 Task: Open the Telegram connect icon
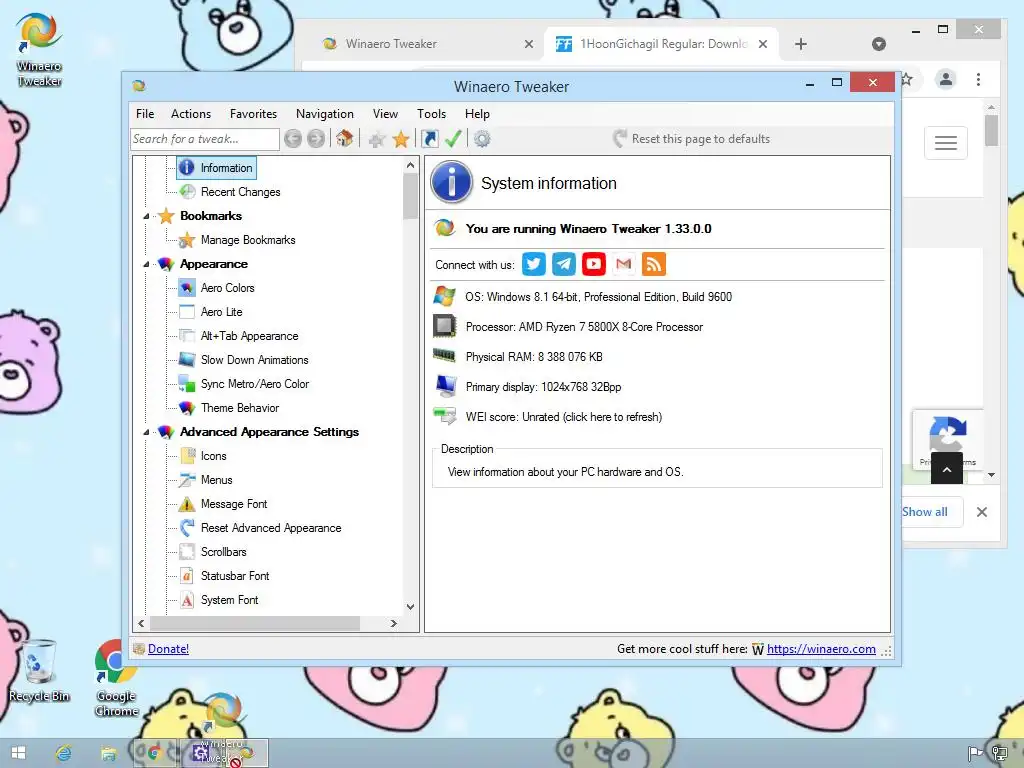pos(564,264)
